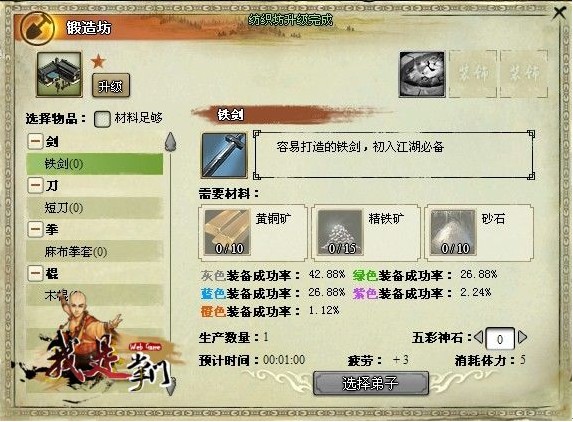This screenshot has height=422, width=573.
Task: Select the 砂石 material icon
Action: [x=453, y=232]
